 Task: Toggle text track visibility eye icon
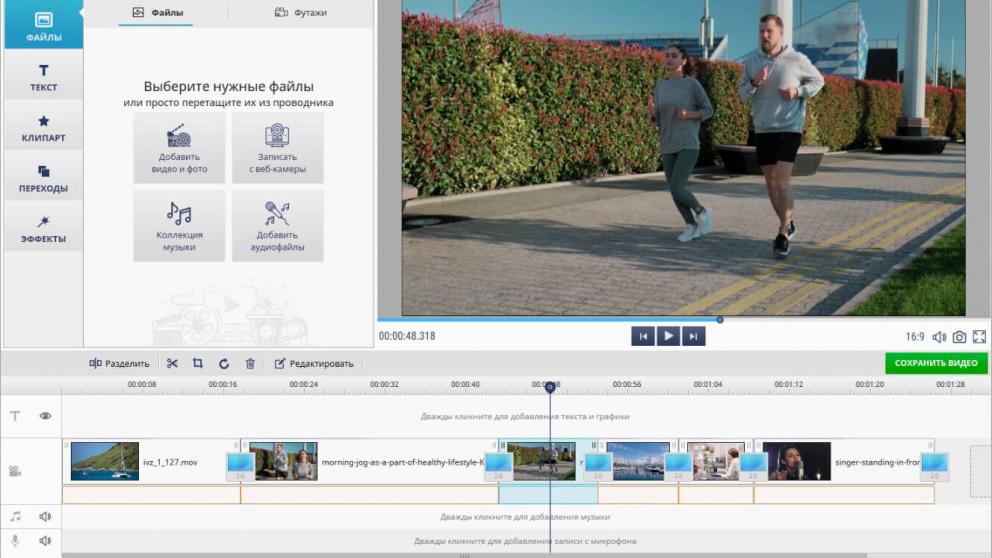coord(45,416)
